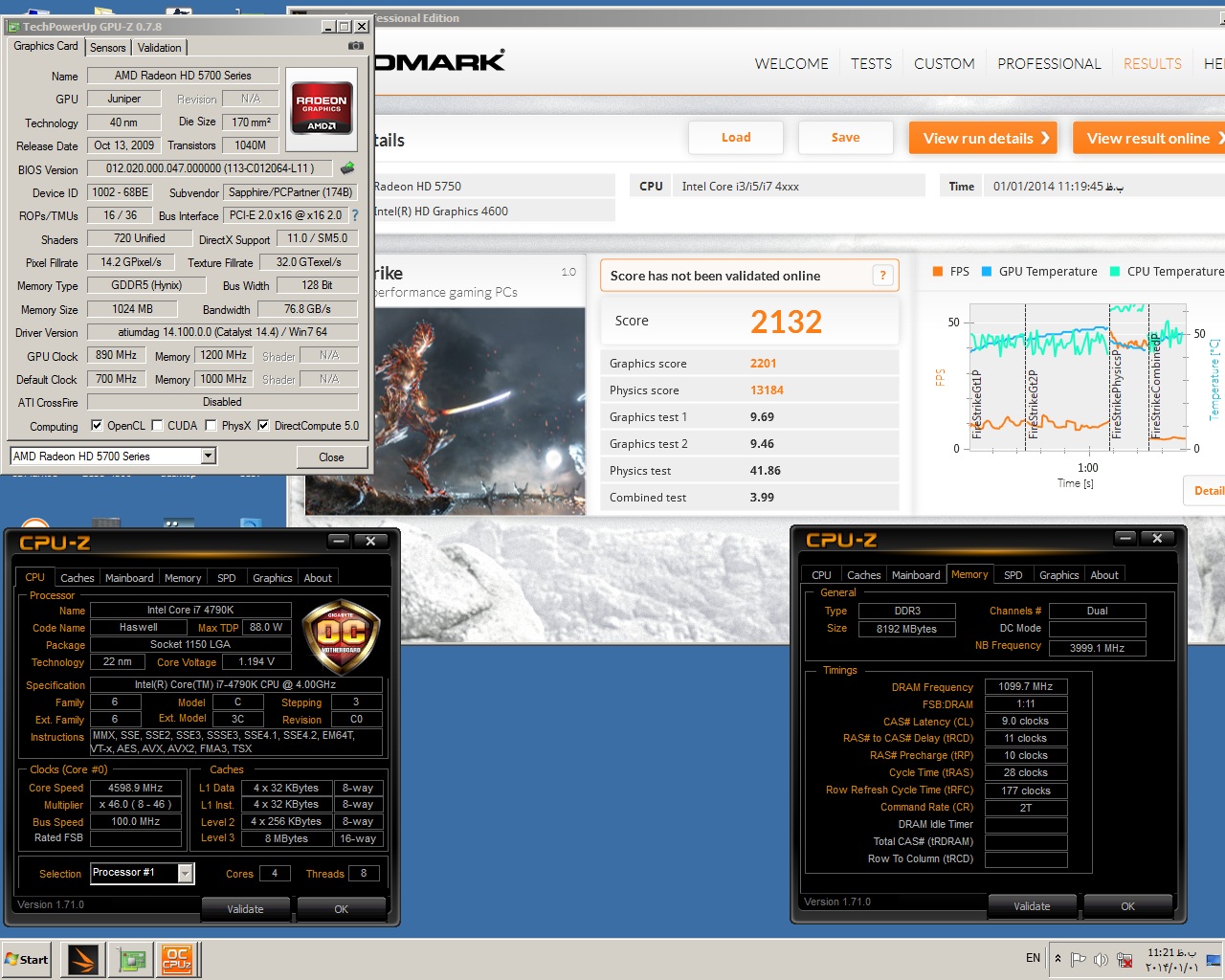Go to the 3DMark CUSTOM tab

[945, 64]
